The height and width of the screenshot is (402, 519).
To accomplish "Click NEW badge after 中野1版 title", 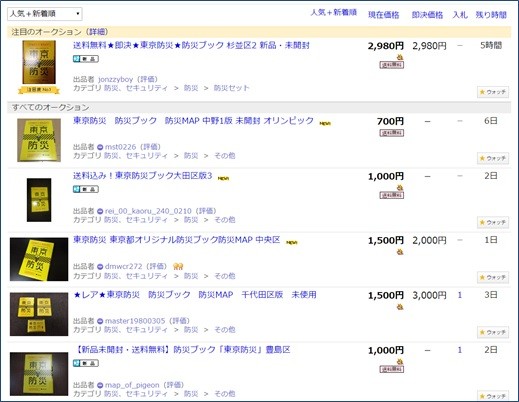I will [x=325, y=124].
